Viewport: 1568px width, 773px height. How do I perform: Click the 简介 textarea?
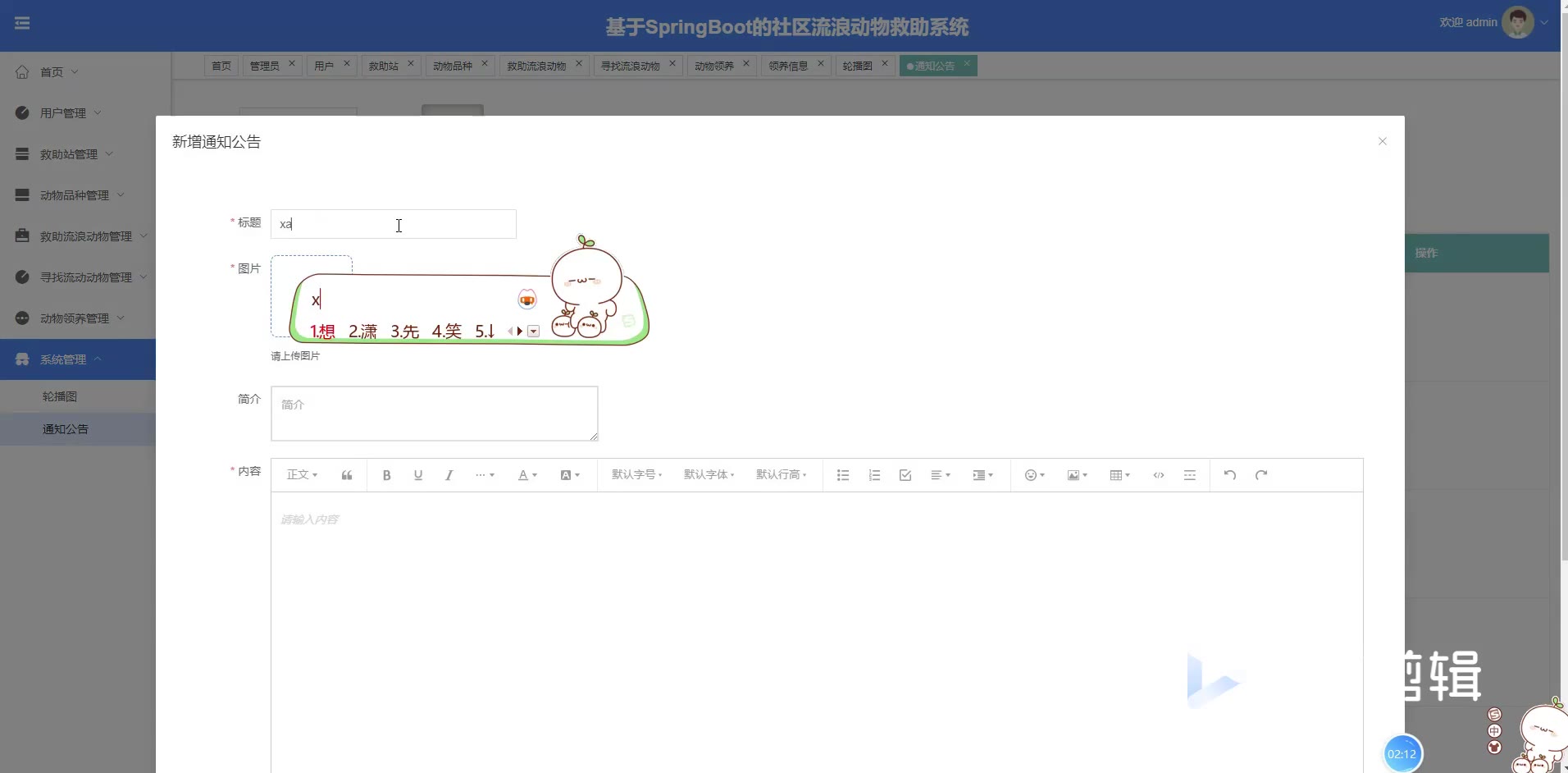click(435, 414)
